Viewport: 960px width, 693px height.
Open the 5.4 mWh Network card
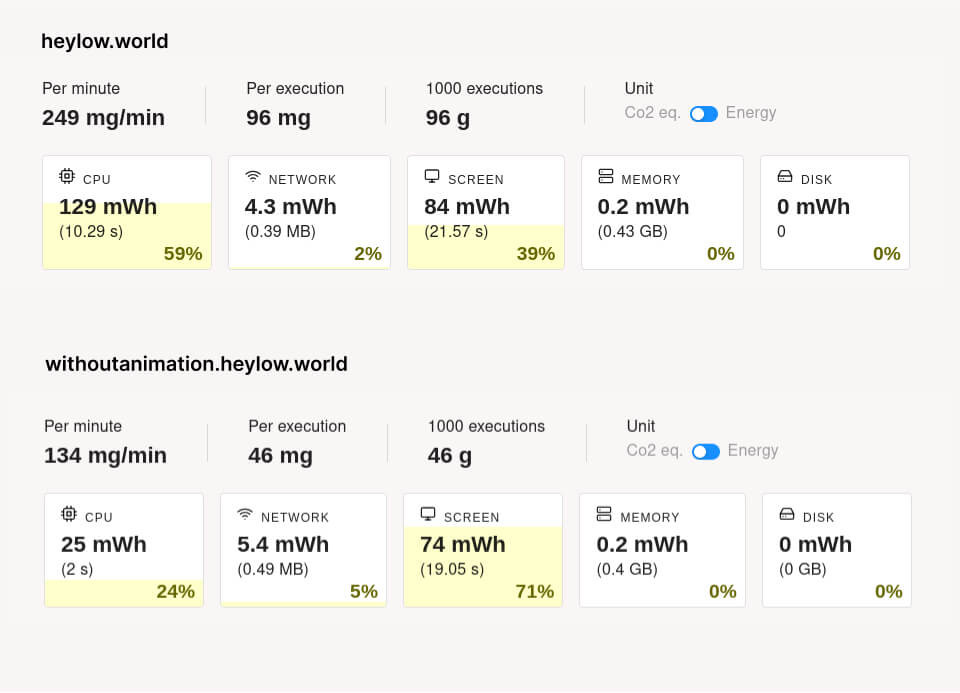(303, 551)
